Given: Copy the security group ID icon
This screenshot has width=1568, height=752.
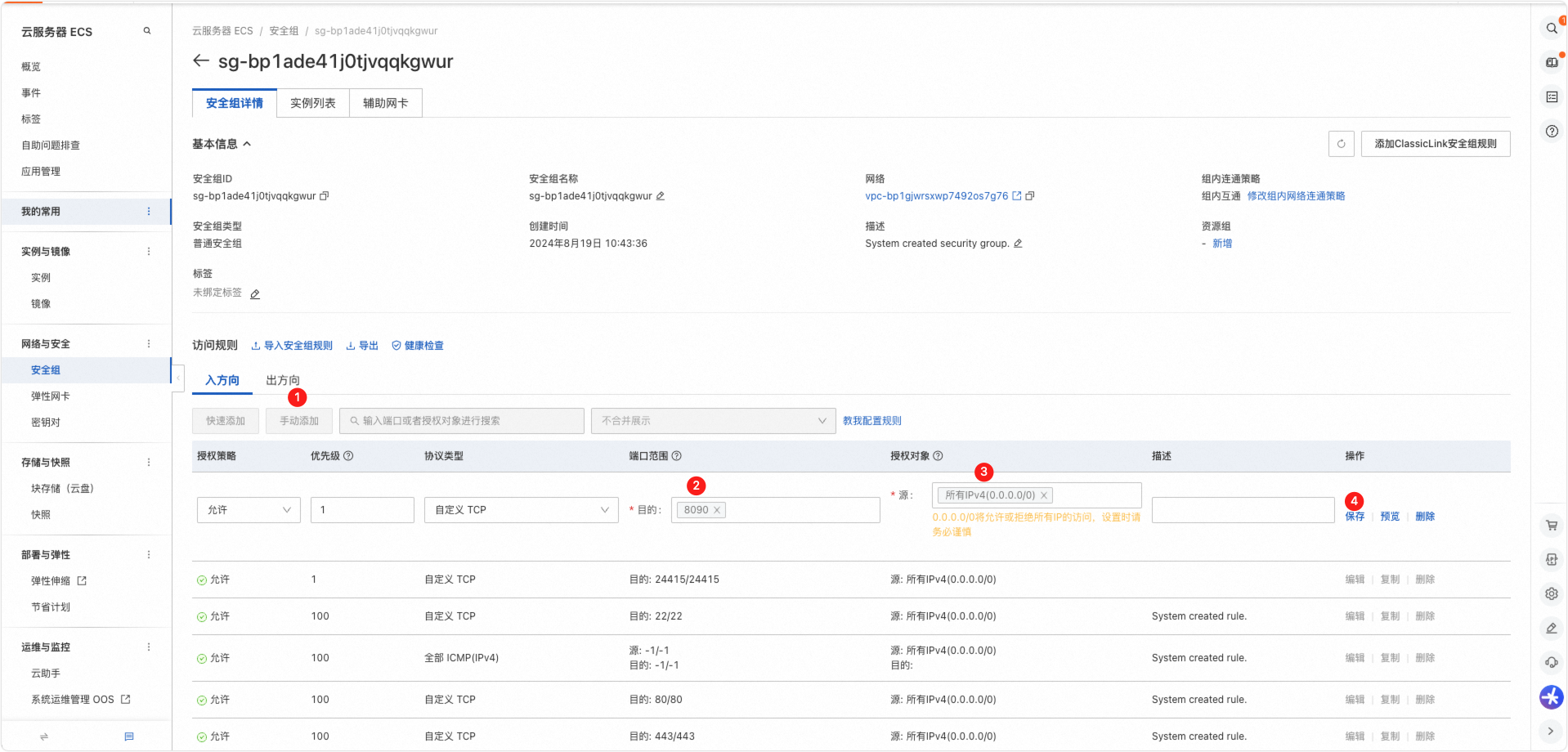Looking at the screenshot, I should click(325, 196).
